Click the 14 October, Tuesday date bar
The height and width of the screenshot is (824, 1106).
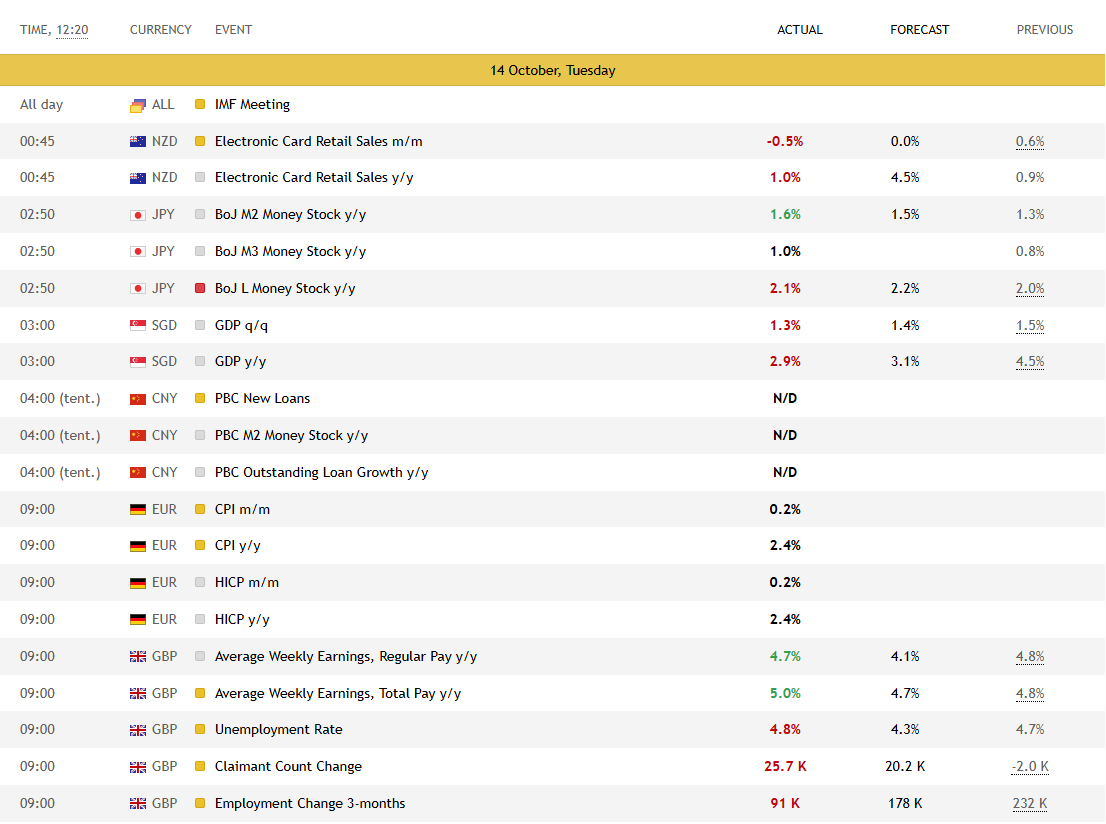[552, 71]
